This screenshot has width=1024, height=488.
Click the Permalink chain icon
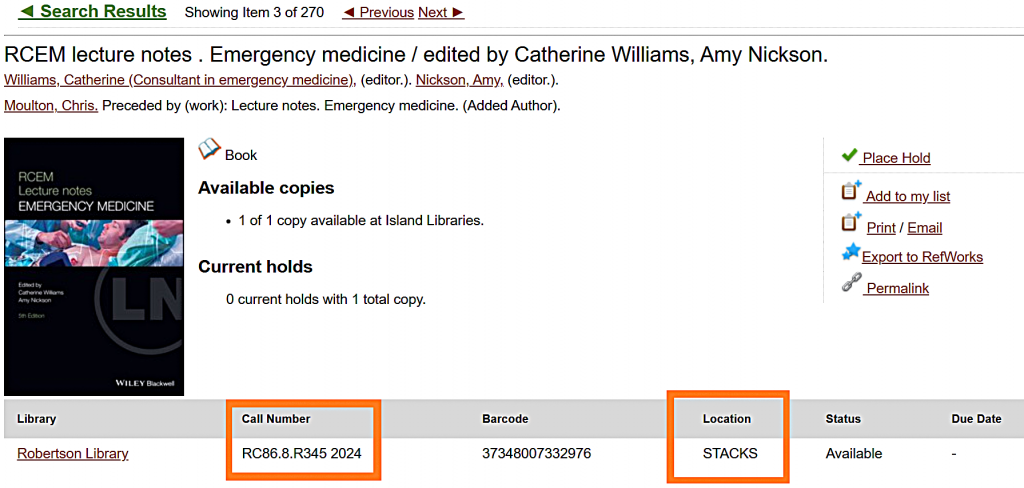(x=851, y=284)
